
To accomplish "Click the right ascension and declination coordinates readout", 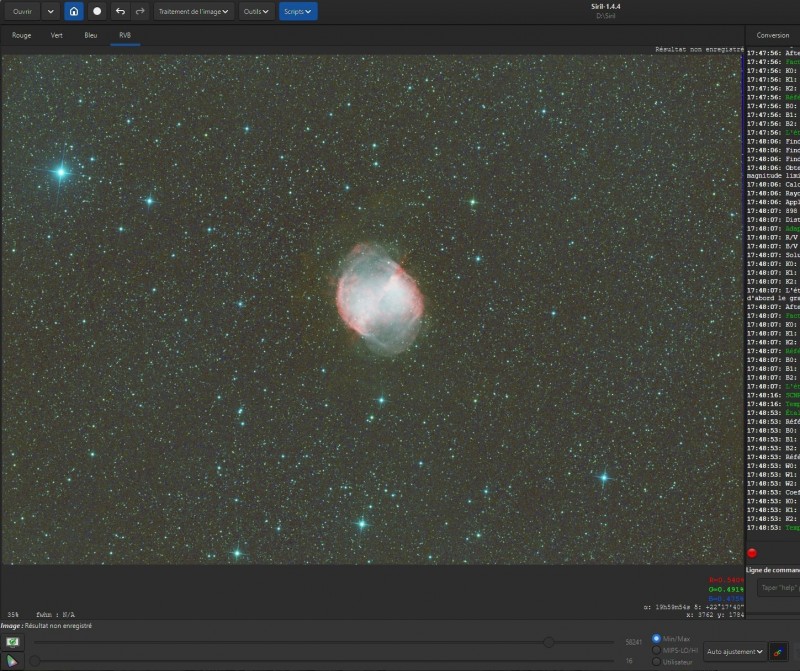I will [693, 607].
